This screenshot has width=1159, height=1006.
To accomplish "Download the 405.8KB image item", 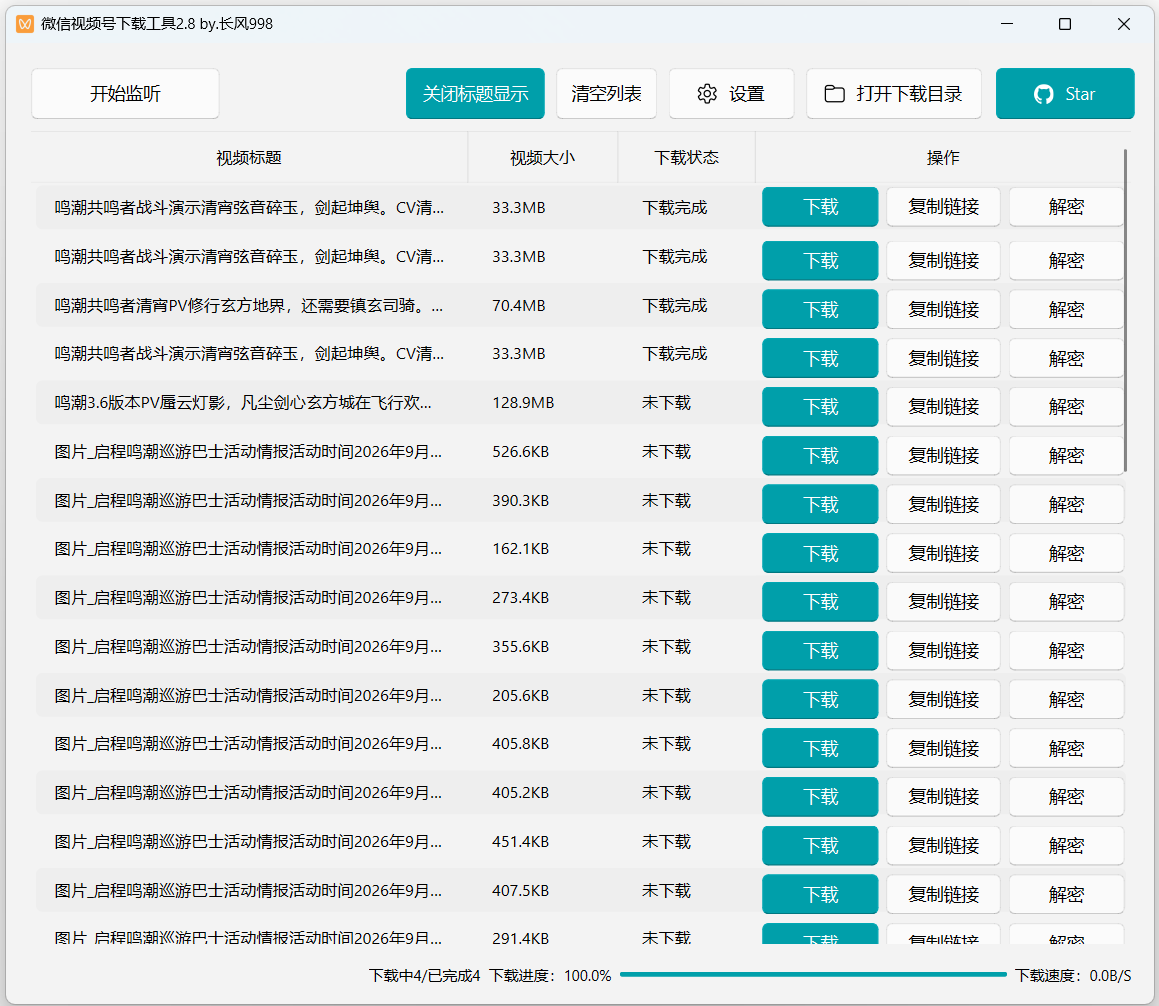I will [820, 748].
